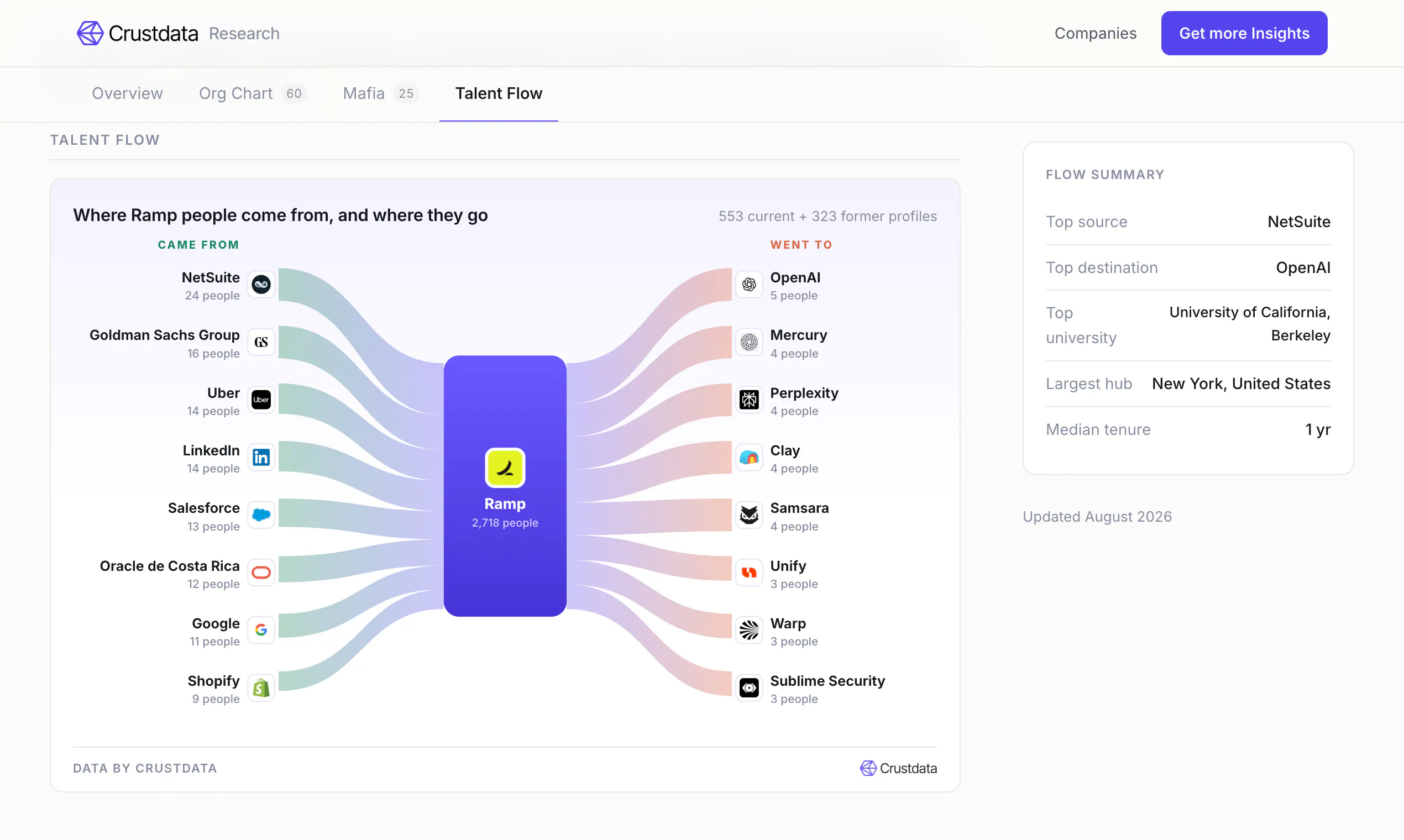The height and width of the screenshot is (840, 1404).
Task: Click the 24 people count under NetSuite
Action: pos(212,296)
